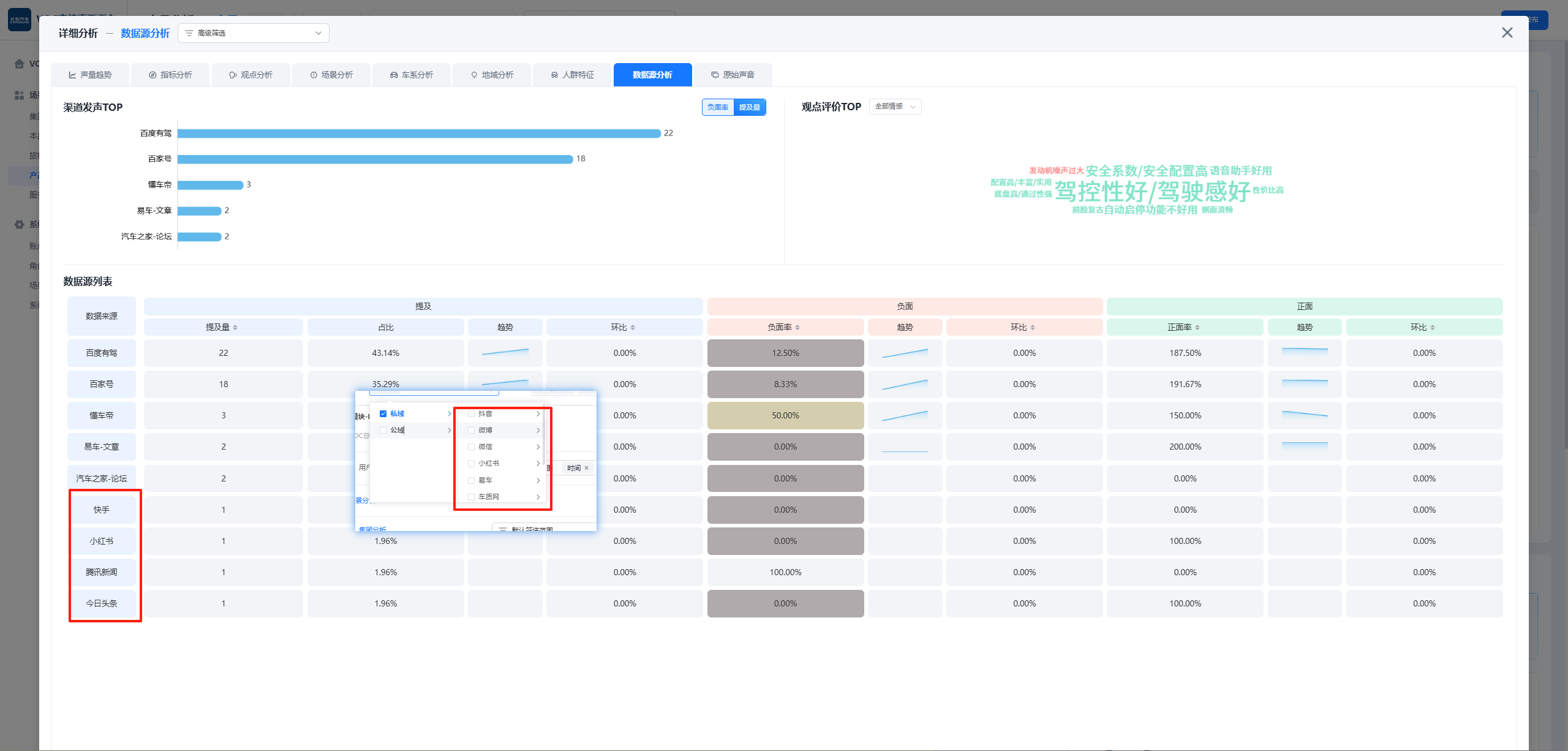Click the sort icon beside 提及量
The width and height of the screenshot is (1568, 751).
[235, 328]
